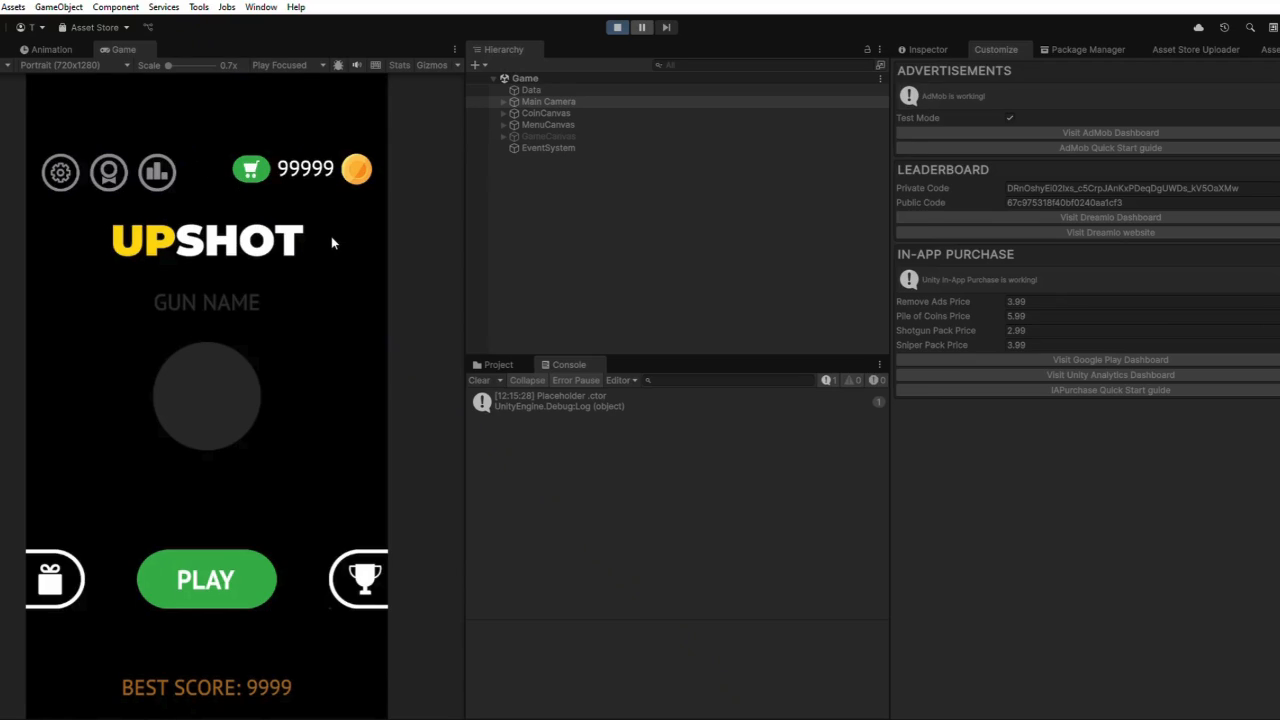Stop play mode with the stop button

point(618,27)
